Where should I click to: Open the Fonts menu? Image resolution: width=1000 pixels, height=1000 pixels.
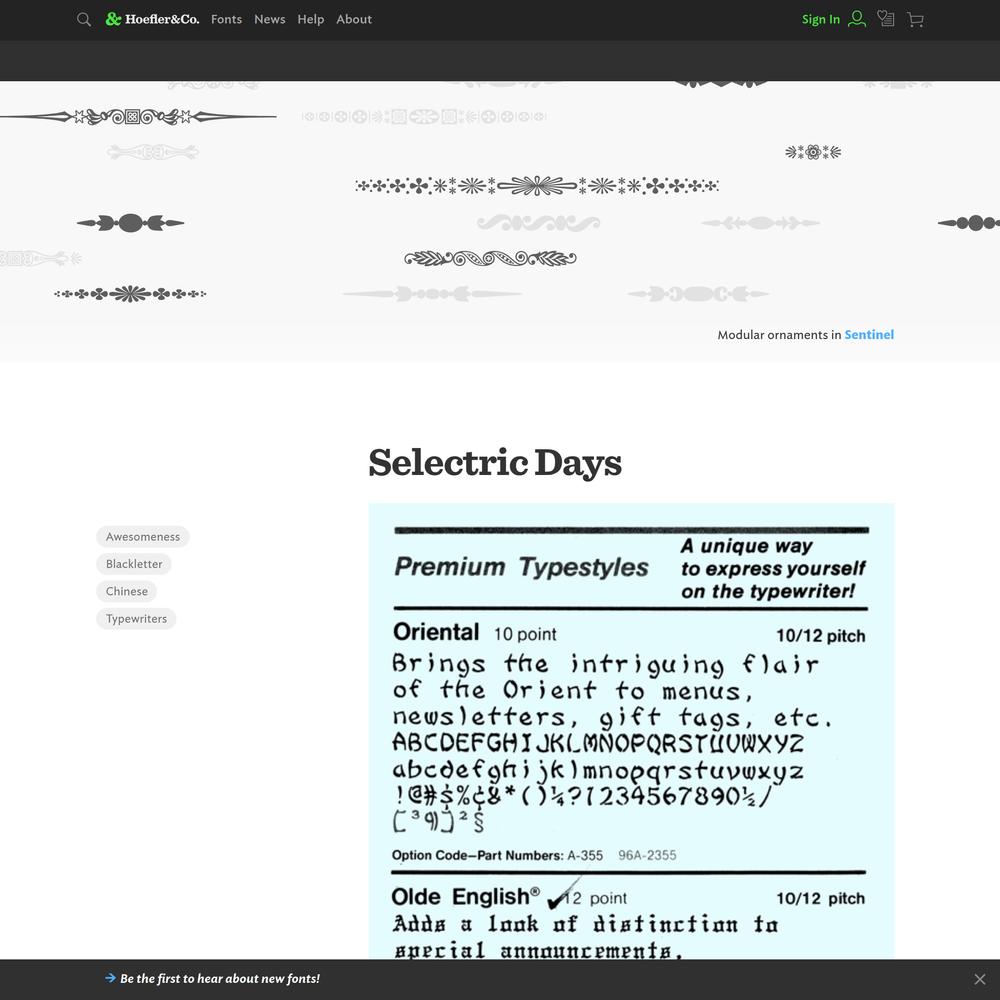point(226,19)
